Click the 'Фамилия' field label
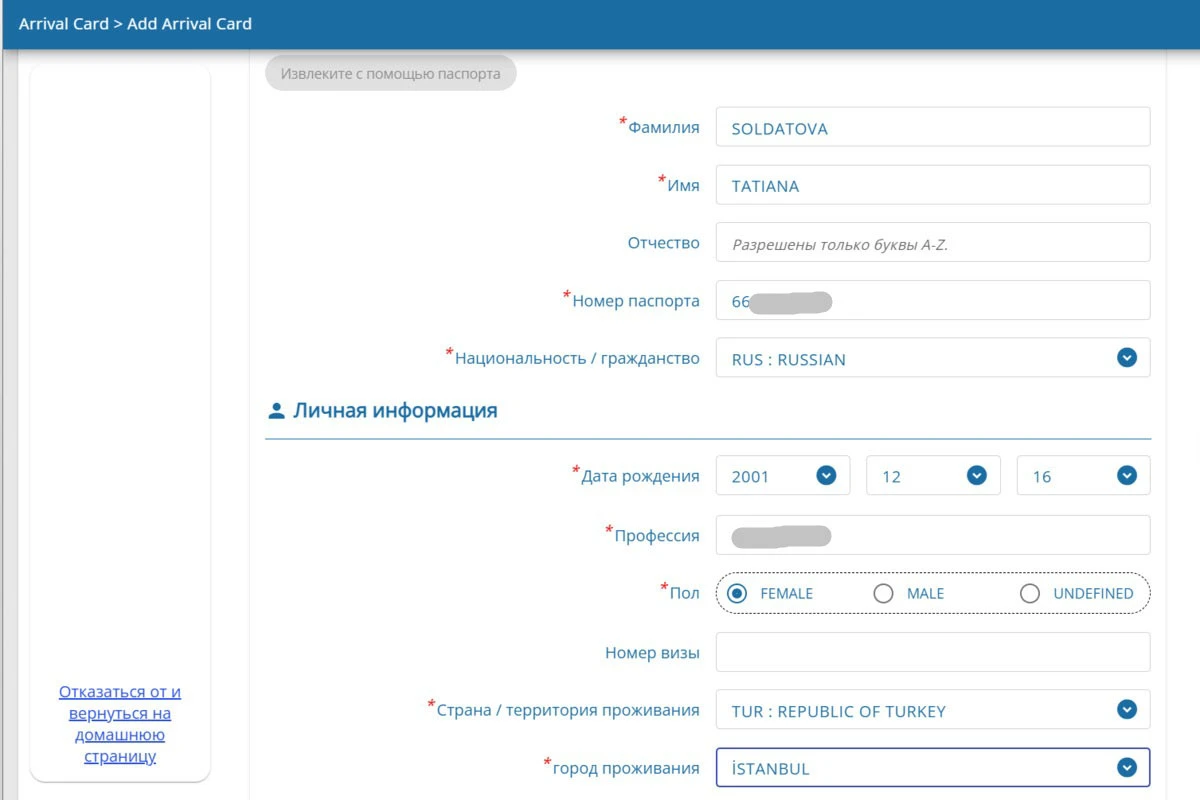Viewport: 1200px width, 800px height. [664, 127]
